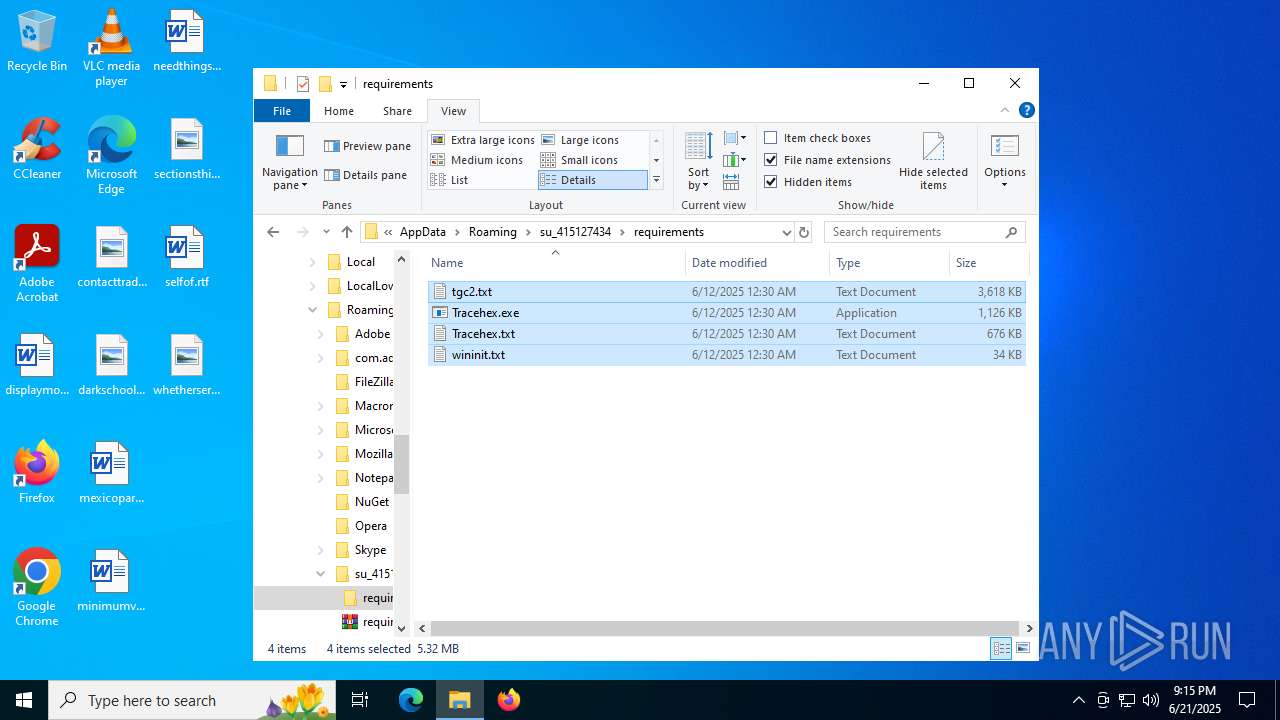1280x720 pixels.
Task: Select Medium icons layout
Action: click(477, 160)
